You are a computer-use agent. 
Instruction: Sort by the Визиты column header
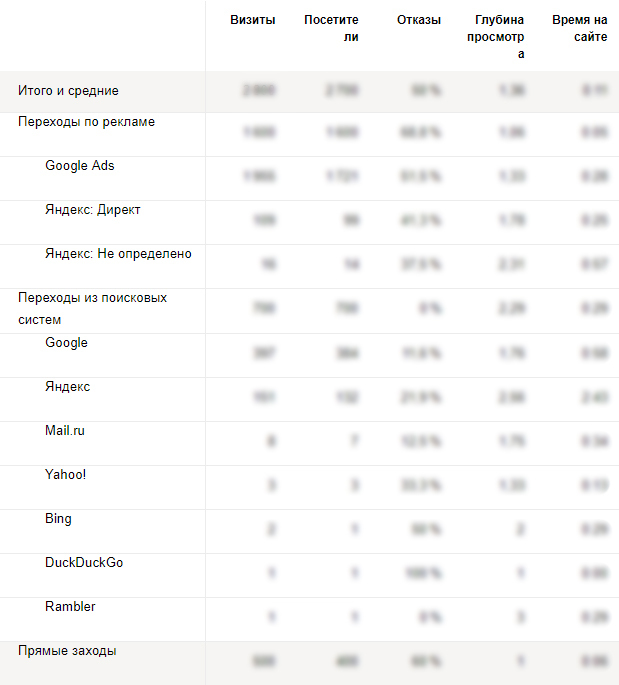pos(252,20)
